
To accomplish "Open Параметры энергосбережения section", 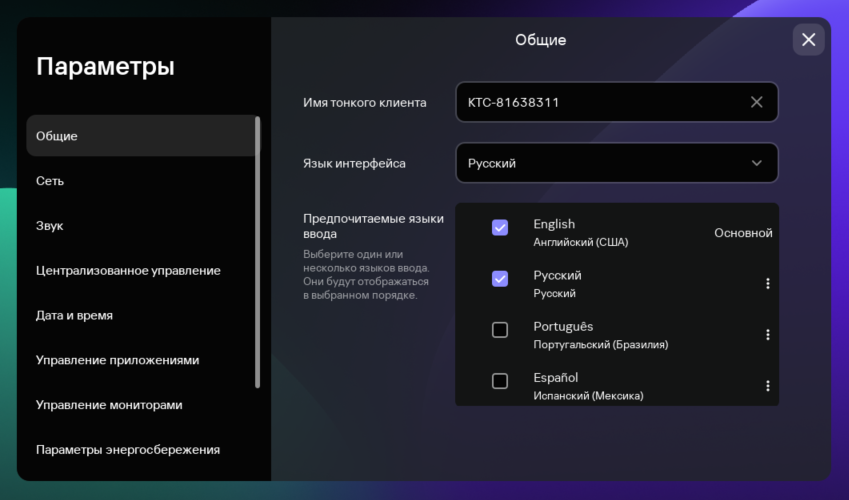I will 127,450.
